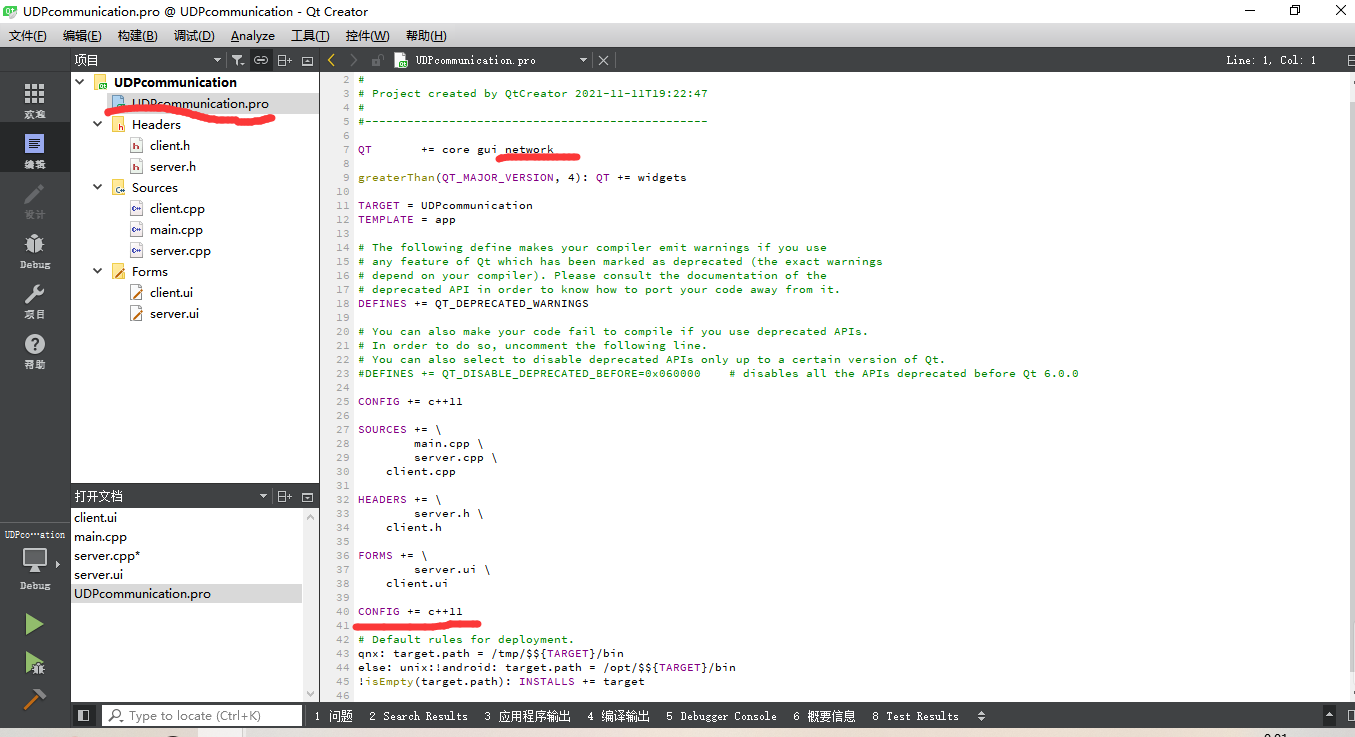Open Analyze menu
The height and width of the screenshot is (737, 1355).
pyautogui.click(x=253, y=36)
